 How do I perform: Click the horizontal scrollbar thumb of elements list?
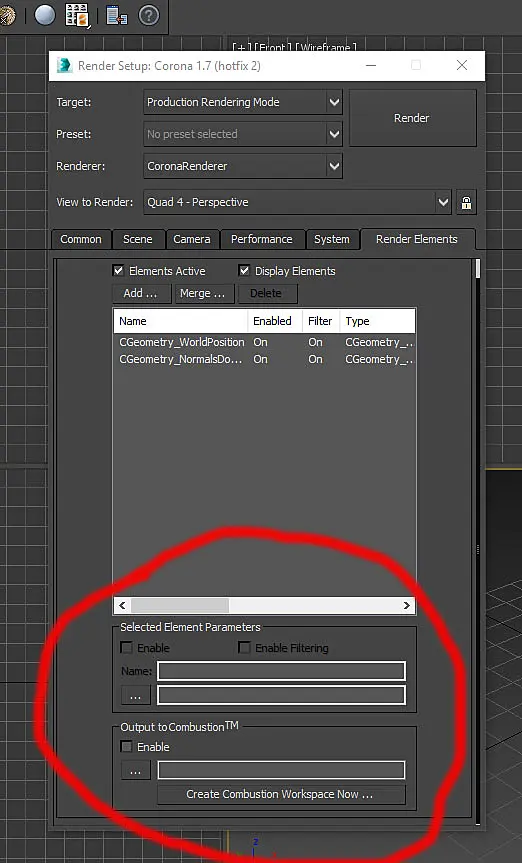[x=180, y=605]
